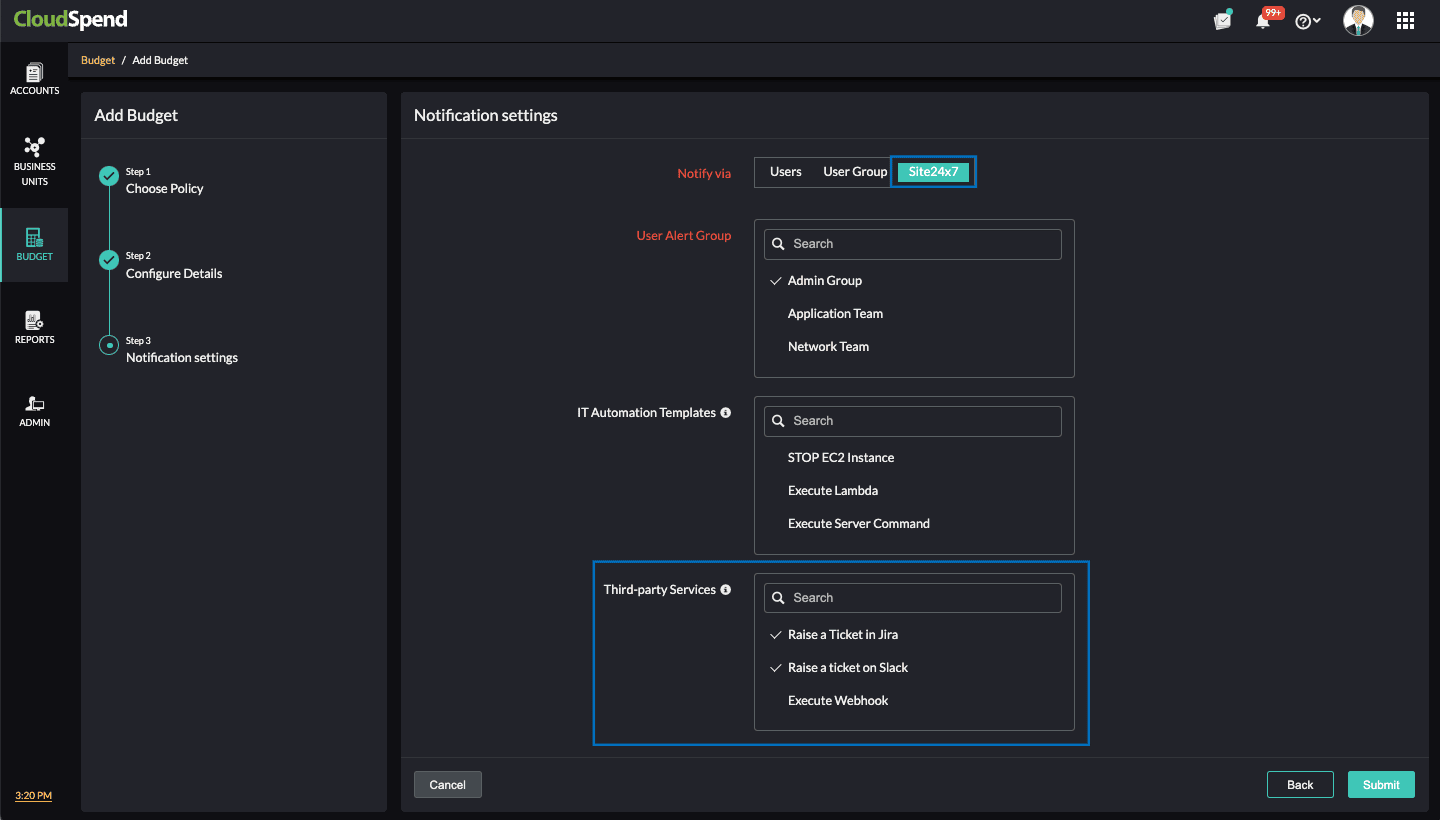
Task: Click the Third-party Services search icon
Action: coord(779,598)
